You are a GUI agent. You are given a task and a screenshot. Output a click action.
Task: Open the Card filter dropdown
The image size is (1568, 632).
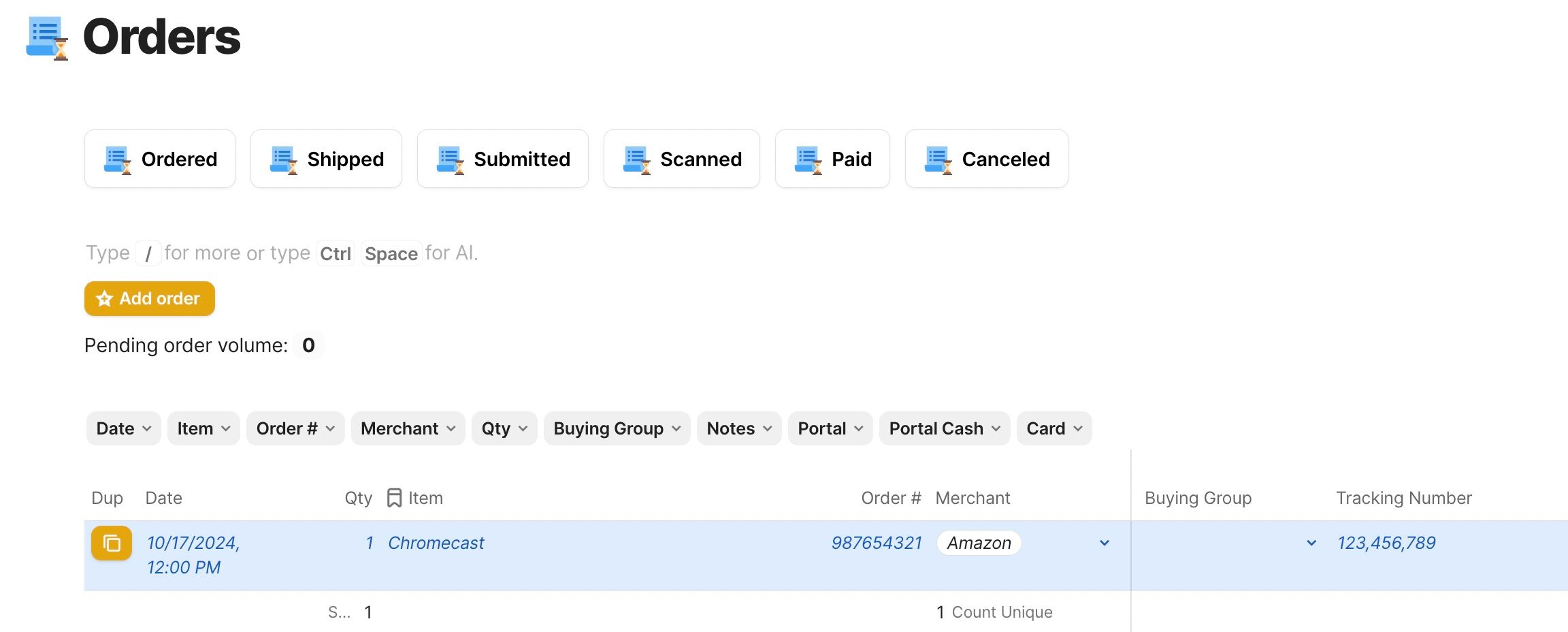[x=1054, y=428]
